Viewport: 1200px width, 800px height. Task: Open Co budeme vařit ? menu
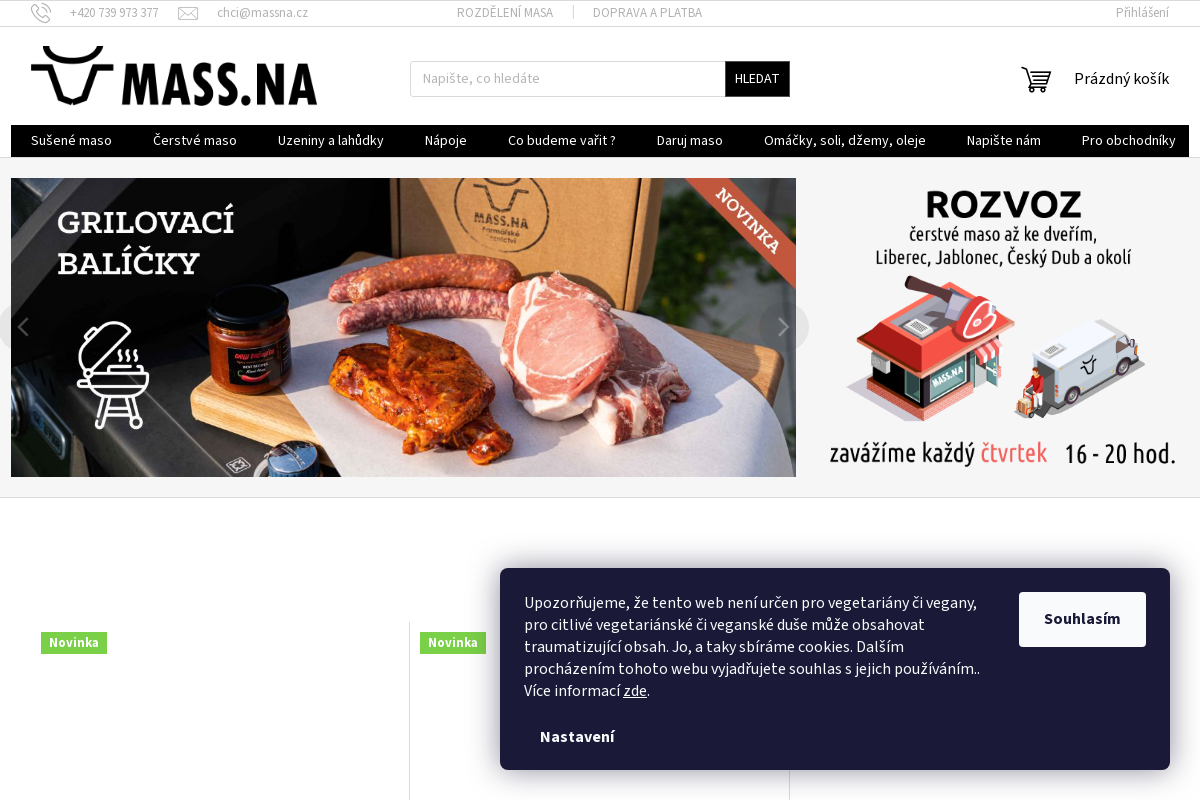[x=562, y=141]
